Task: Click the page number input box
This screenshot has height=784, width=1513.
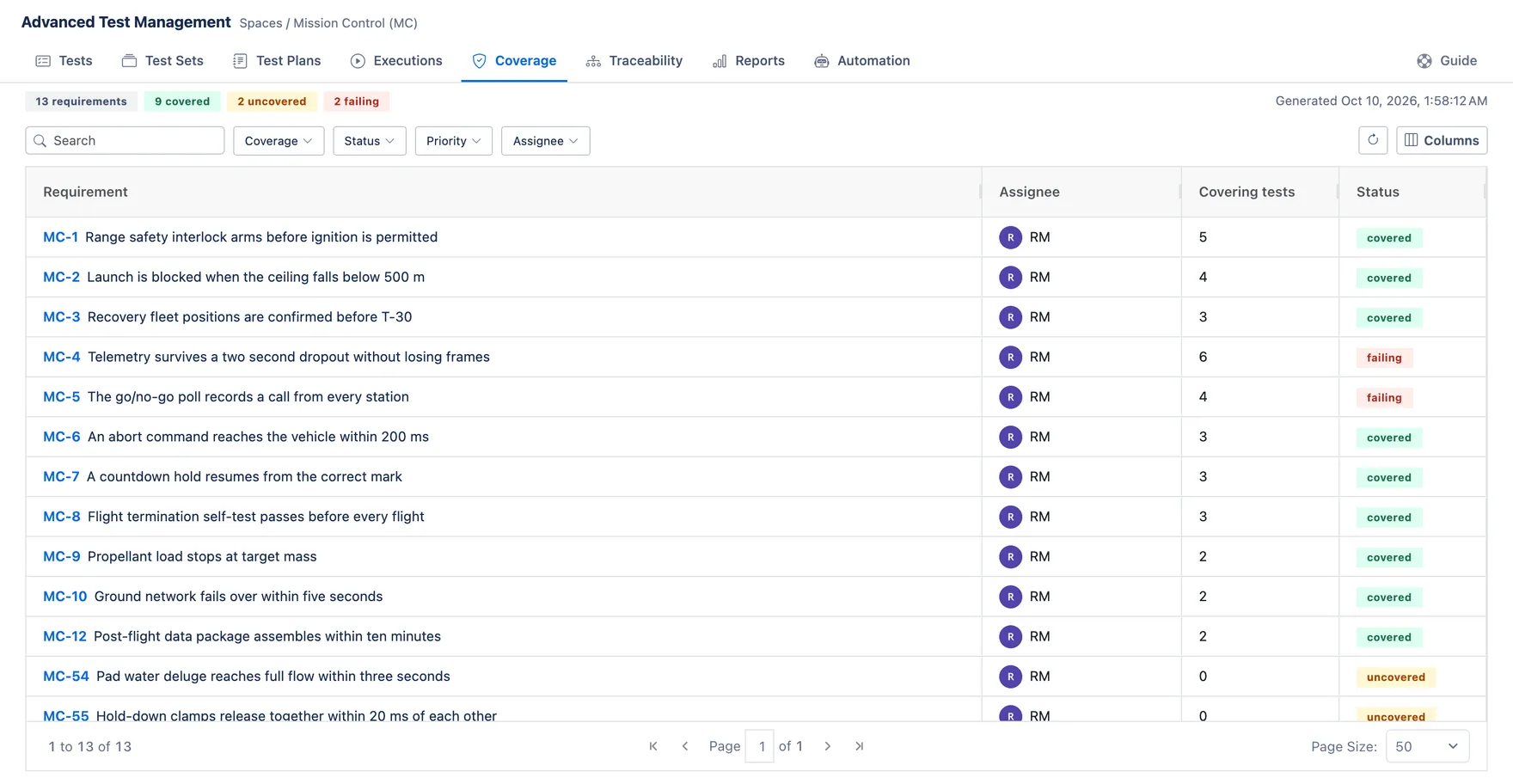Action: point(761,746)
